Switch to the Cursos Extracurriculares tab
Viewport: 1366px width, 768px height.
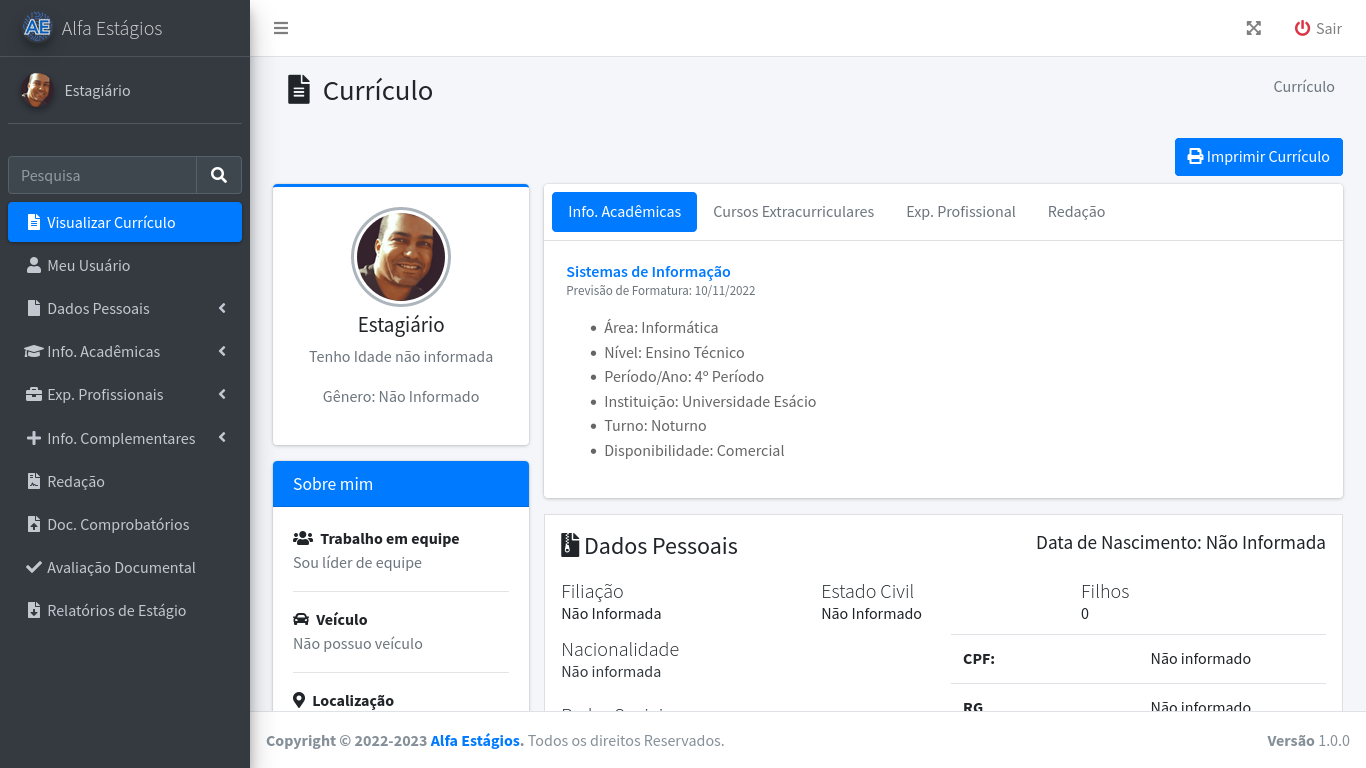[x=793, y=212]
